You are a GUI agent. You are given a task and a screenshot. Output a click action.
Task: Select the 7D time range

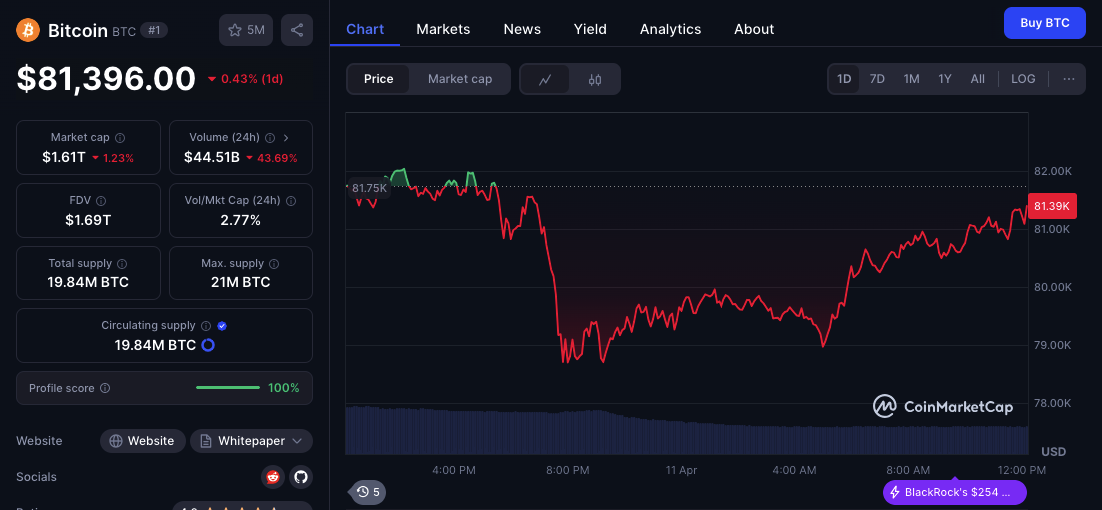[877, 79]
